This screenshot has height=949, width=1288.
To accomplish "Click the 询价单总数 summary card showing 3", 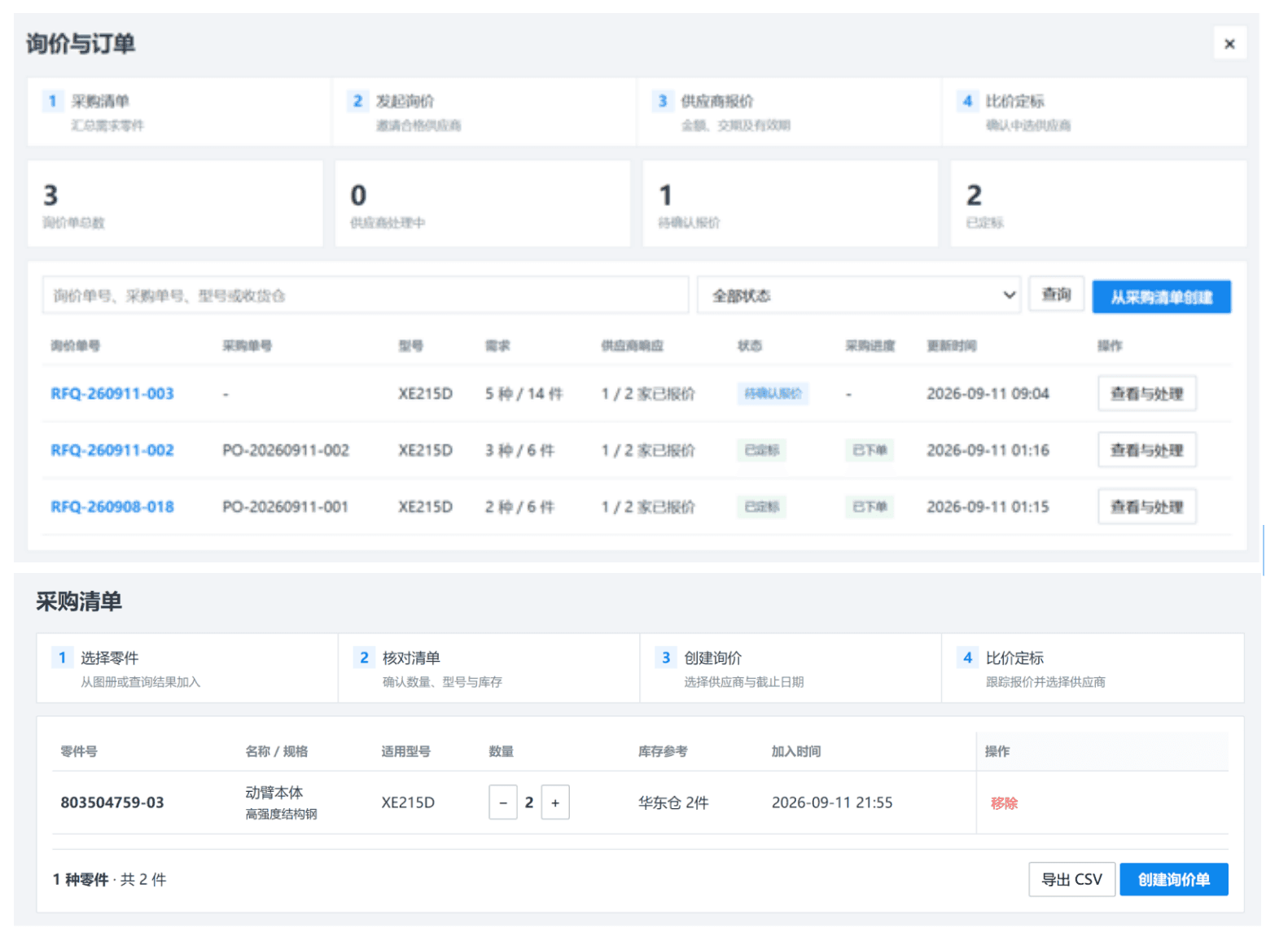I will tap(175, 203).
